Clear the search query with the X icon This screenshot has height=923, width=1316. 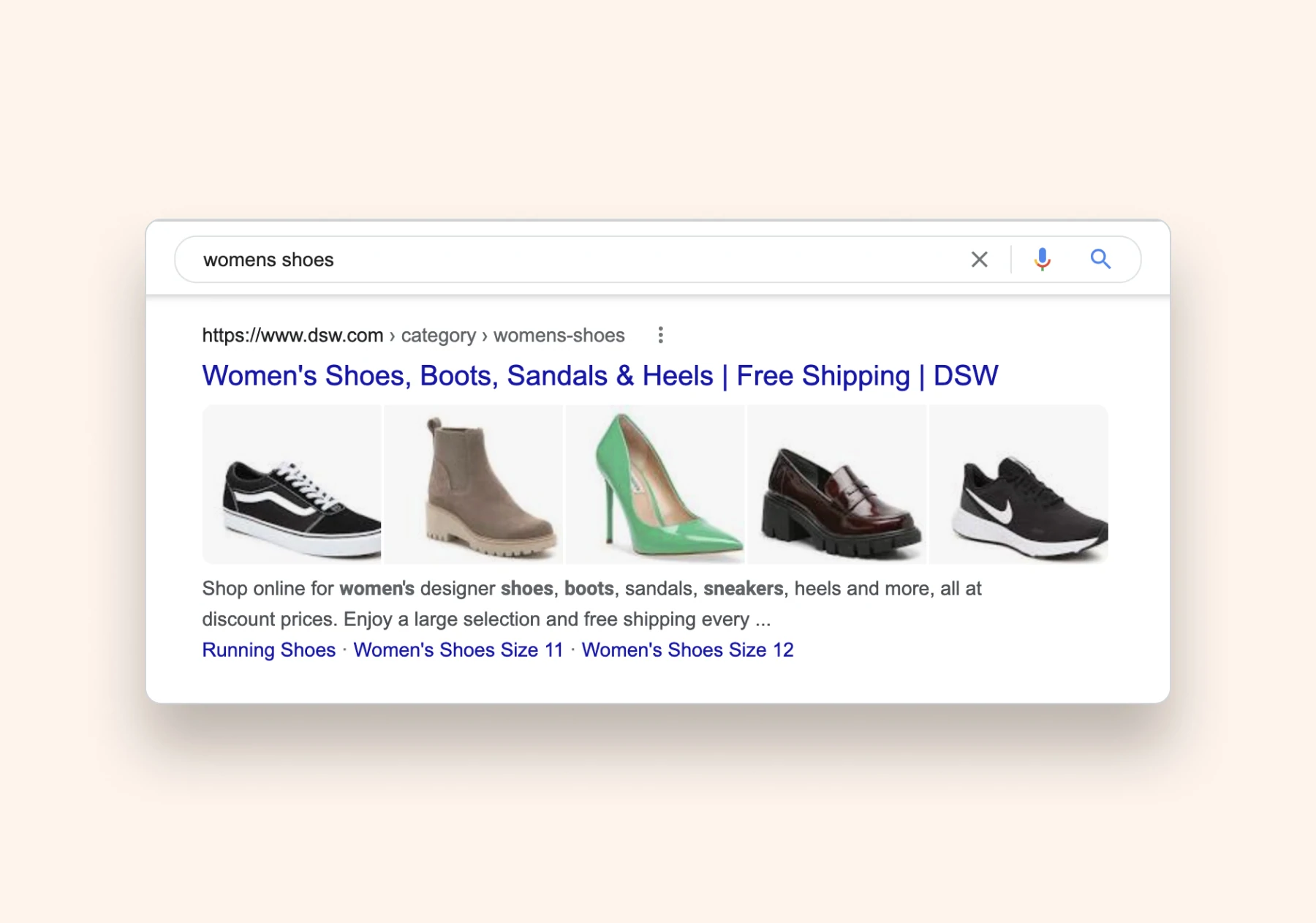click(979, 260)
